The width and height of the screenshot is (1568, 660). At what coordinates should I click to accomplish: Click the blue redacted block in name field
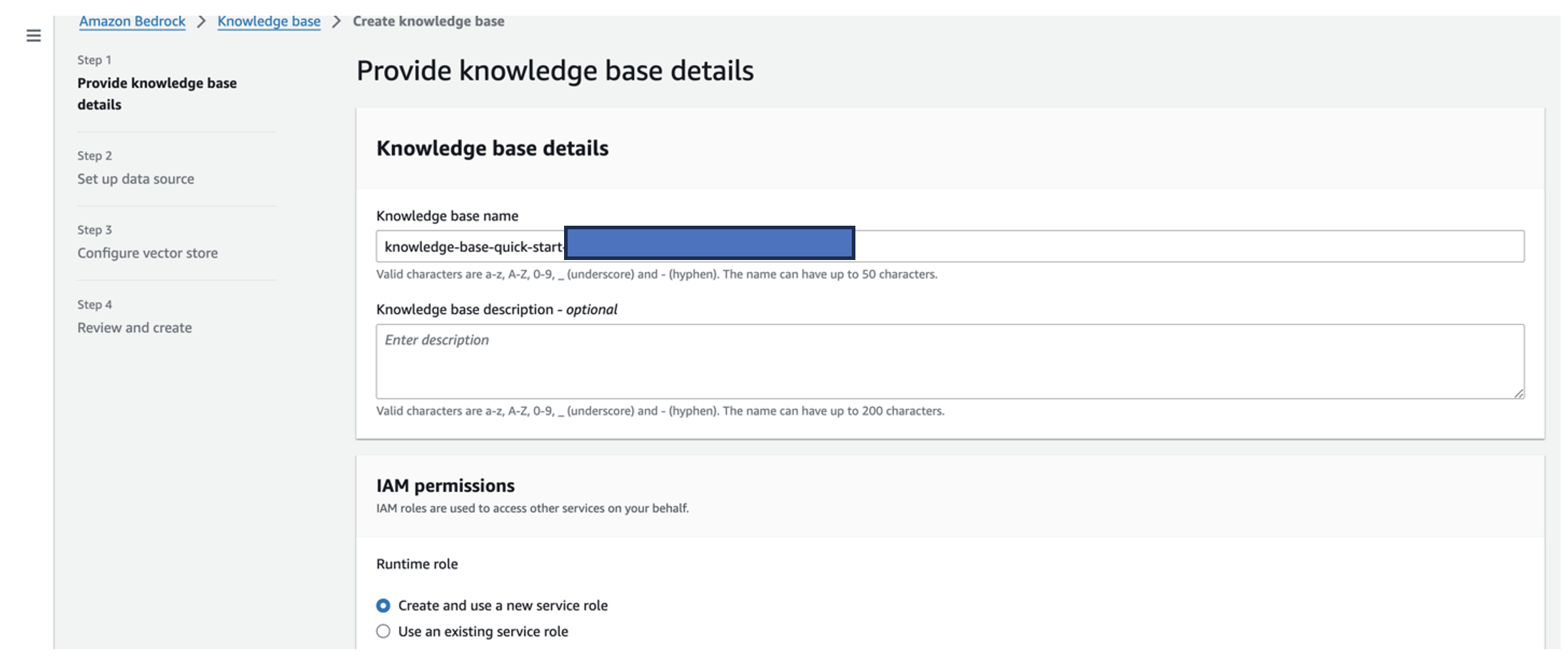tap(709, 243)
